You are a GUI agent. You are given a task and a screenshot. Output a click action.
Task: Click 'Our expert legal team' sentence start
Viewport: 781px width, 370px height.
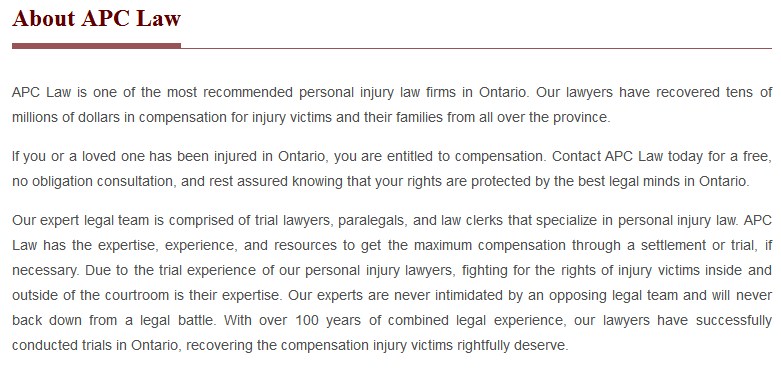pos(80,220)
